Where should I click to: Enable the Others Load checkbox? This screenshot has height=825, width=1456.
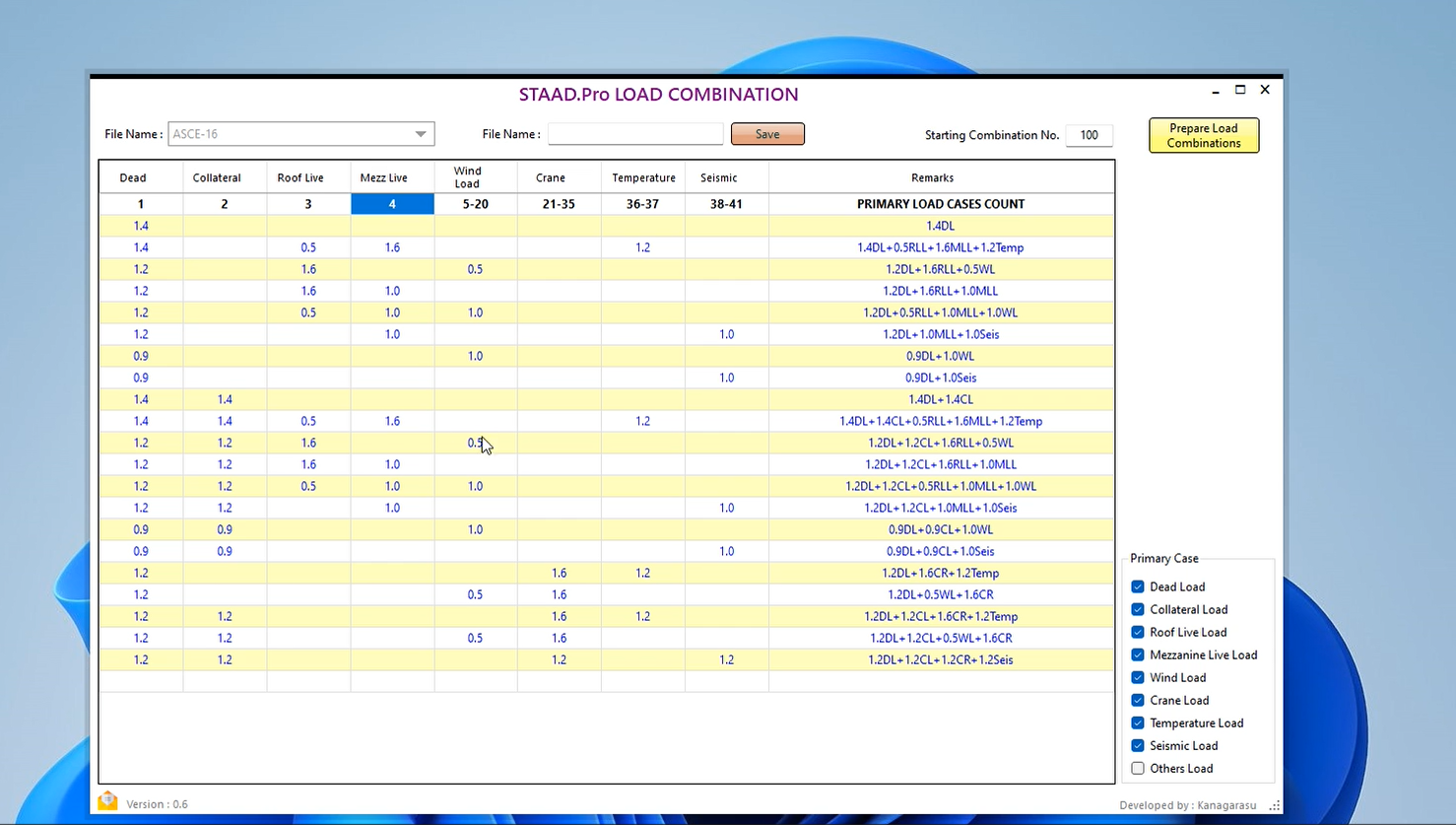pyautogui.click(x=1138, y=768)
